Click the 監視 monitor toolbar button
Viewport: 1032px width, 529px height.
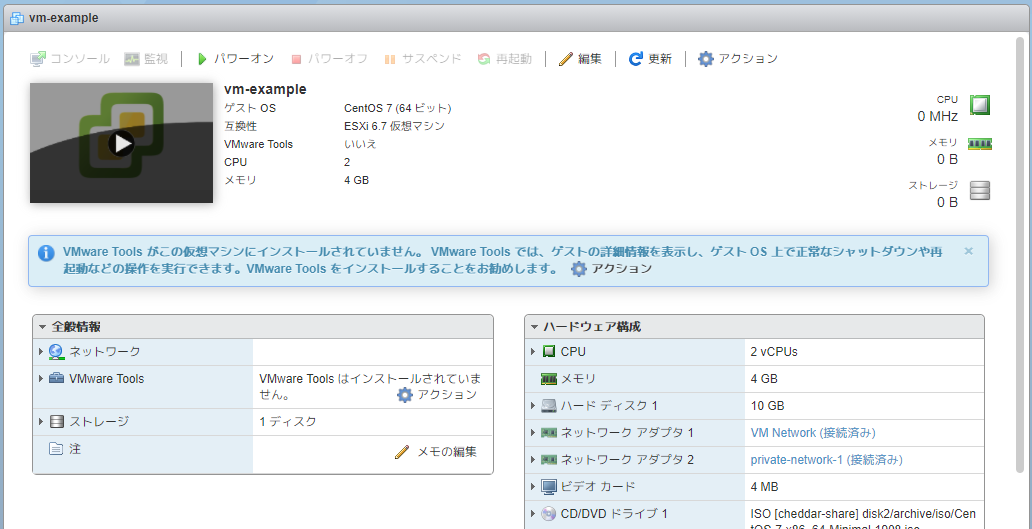[x=146, y=59]
